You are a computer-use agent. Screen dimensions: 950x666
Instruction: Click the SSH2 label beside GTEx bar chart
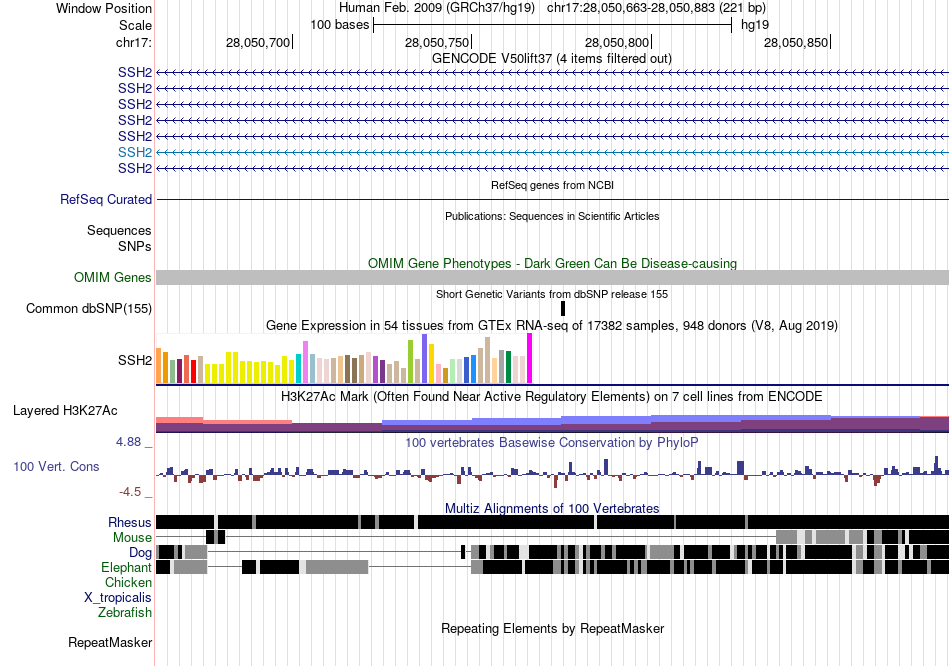135,360
